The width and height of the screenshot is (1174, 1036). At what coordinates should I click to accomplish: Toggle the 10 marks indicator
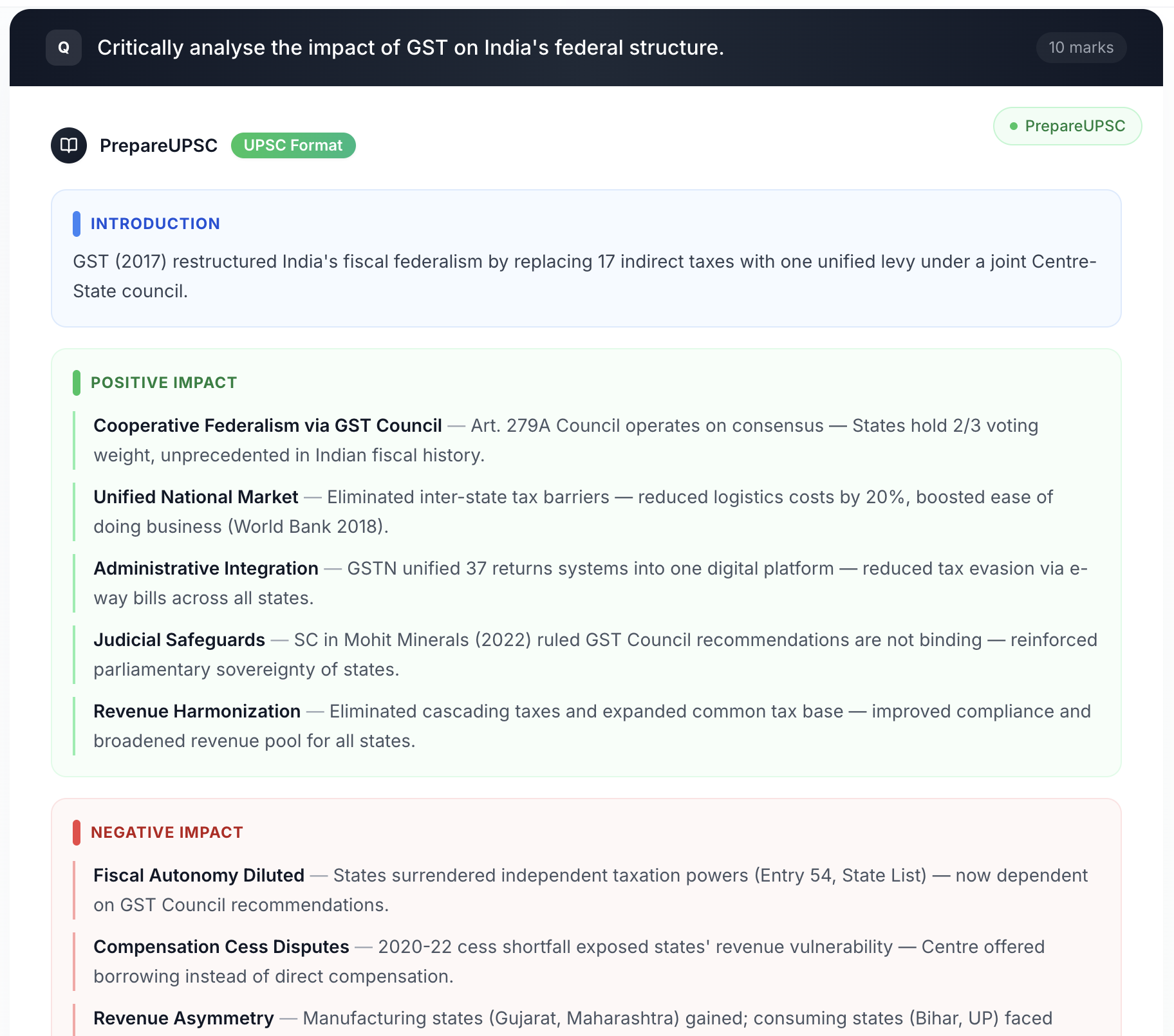point(1081,47)
